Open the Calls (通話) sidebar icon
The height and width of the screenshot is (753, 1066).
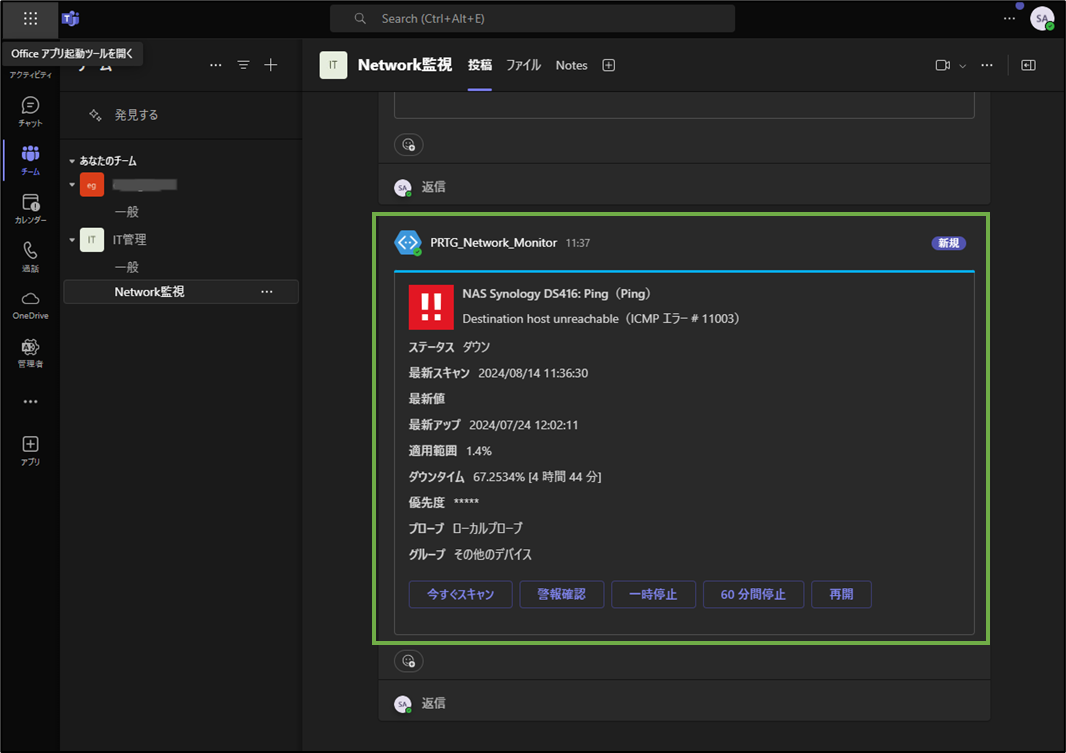tap(30, 257)
